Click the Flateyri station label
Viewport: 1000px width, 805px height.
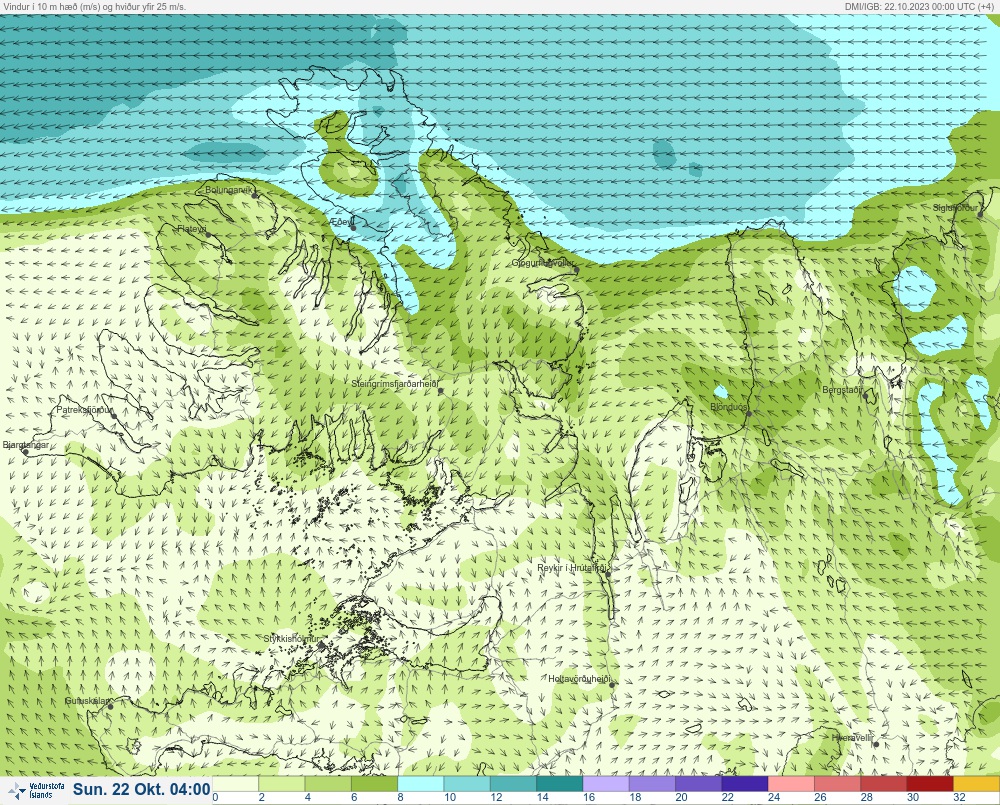pos(191,228)
